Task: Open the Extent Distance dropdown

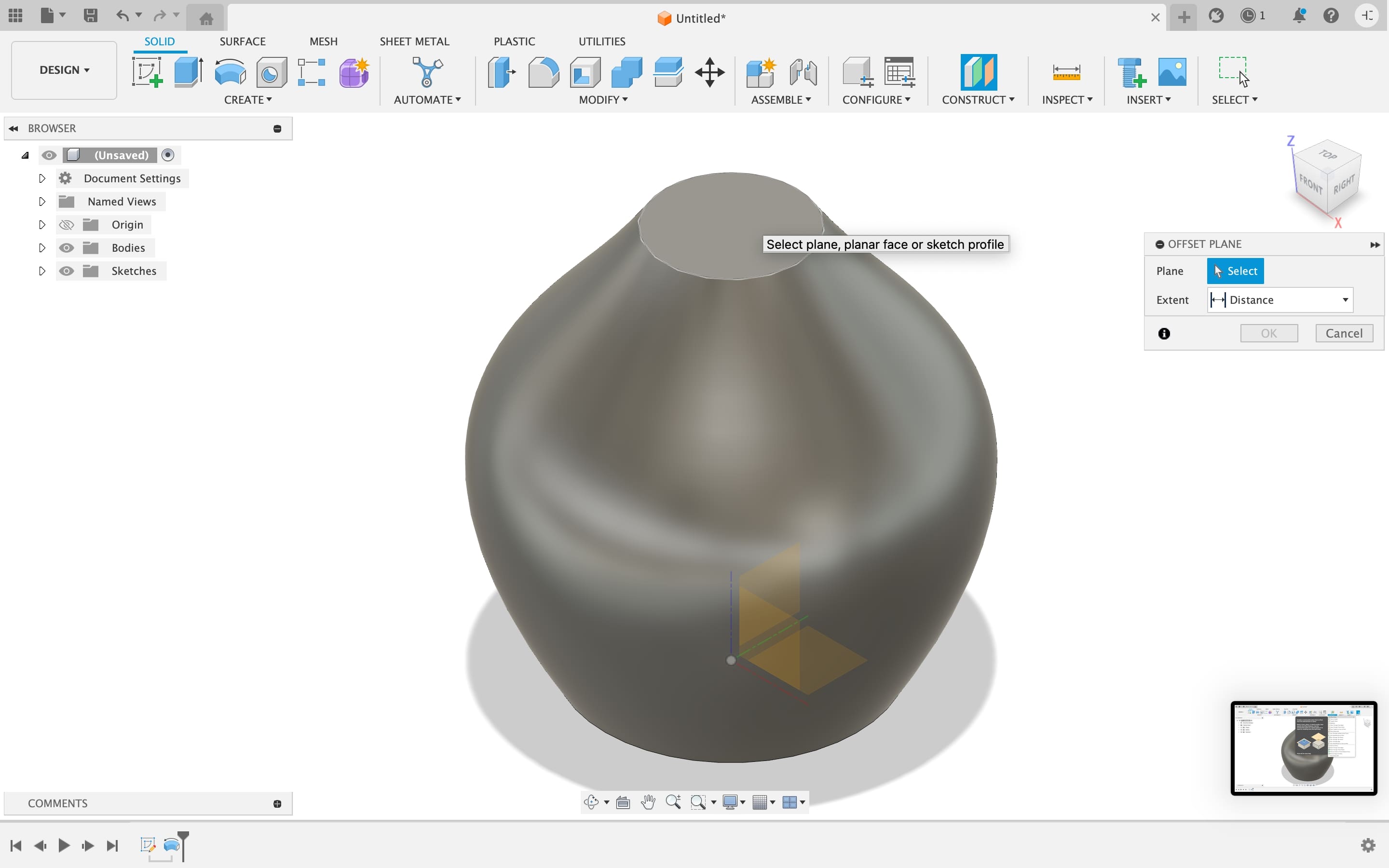Action: (x=1280, y=300)
